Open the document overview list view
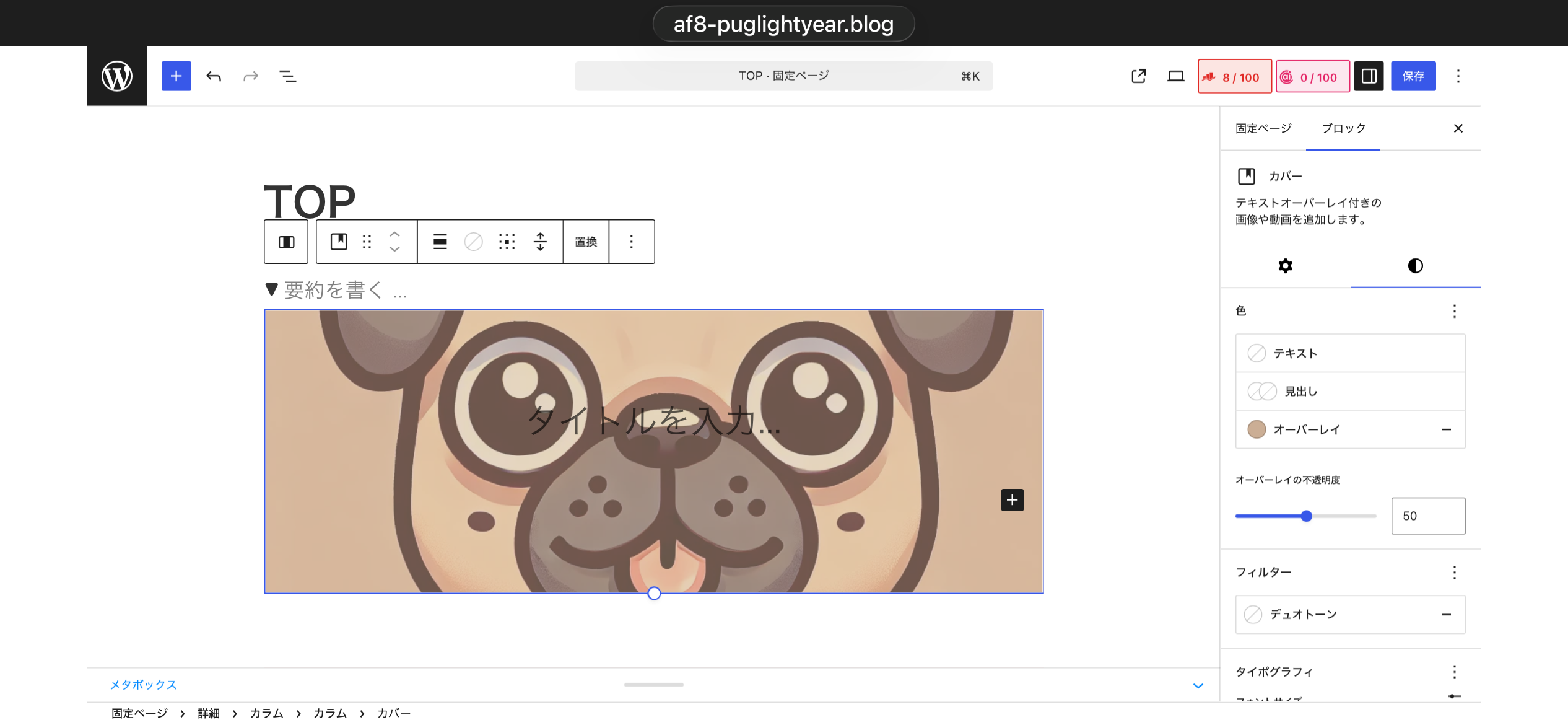The height and width of the screenshot is (725, 1568). coord(288,76)
